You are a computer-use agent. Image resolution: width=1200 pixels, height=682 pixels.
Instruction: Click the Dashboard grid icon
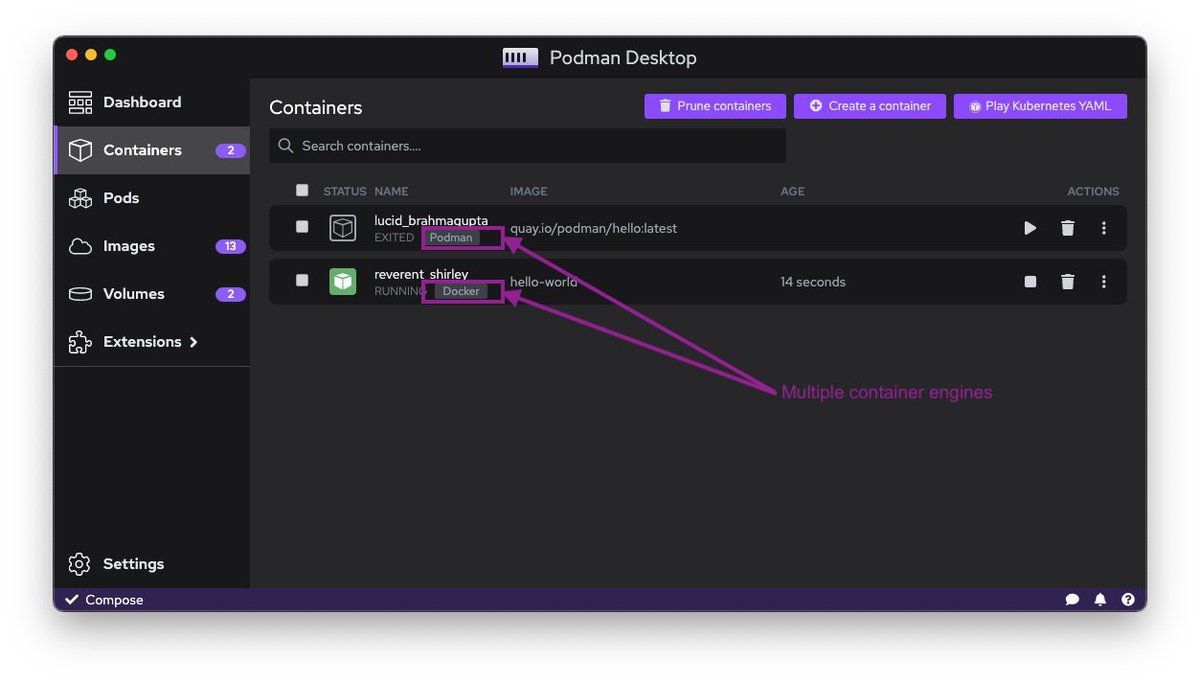pyautogui.click(x=80, y=102)
